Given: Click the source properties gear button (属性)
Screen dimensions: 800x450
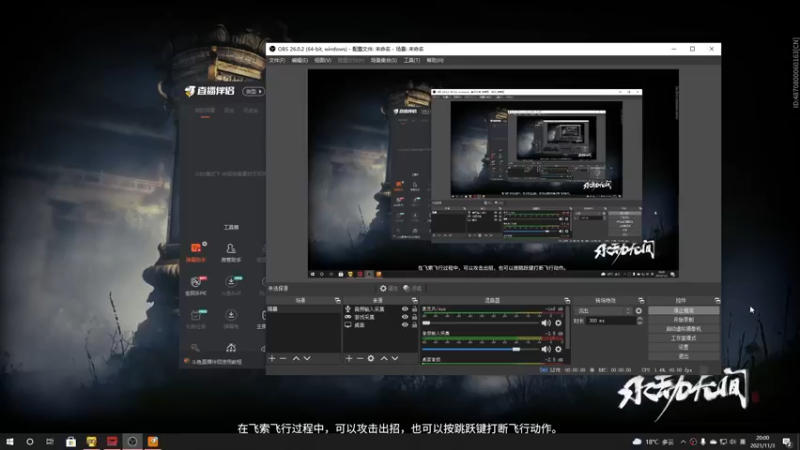Looking at the screenshot, I should tap(388, 288).
